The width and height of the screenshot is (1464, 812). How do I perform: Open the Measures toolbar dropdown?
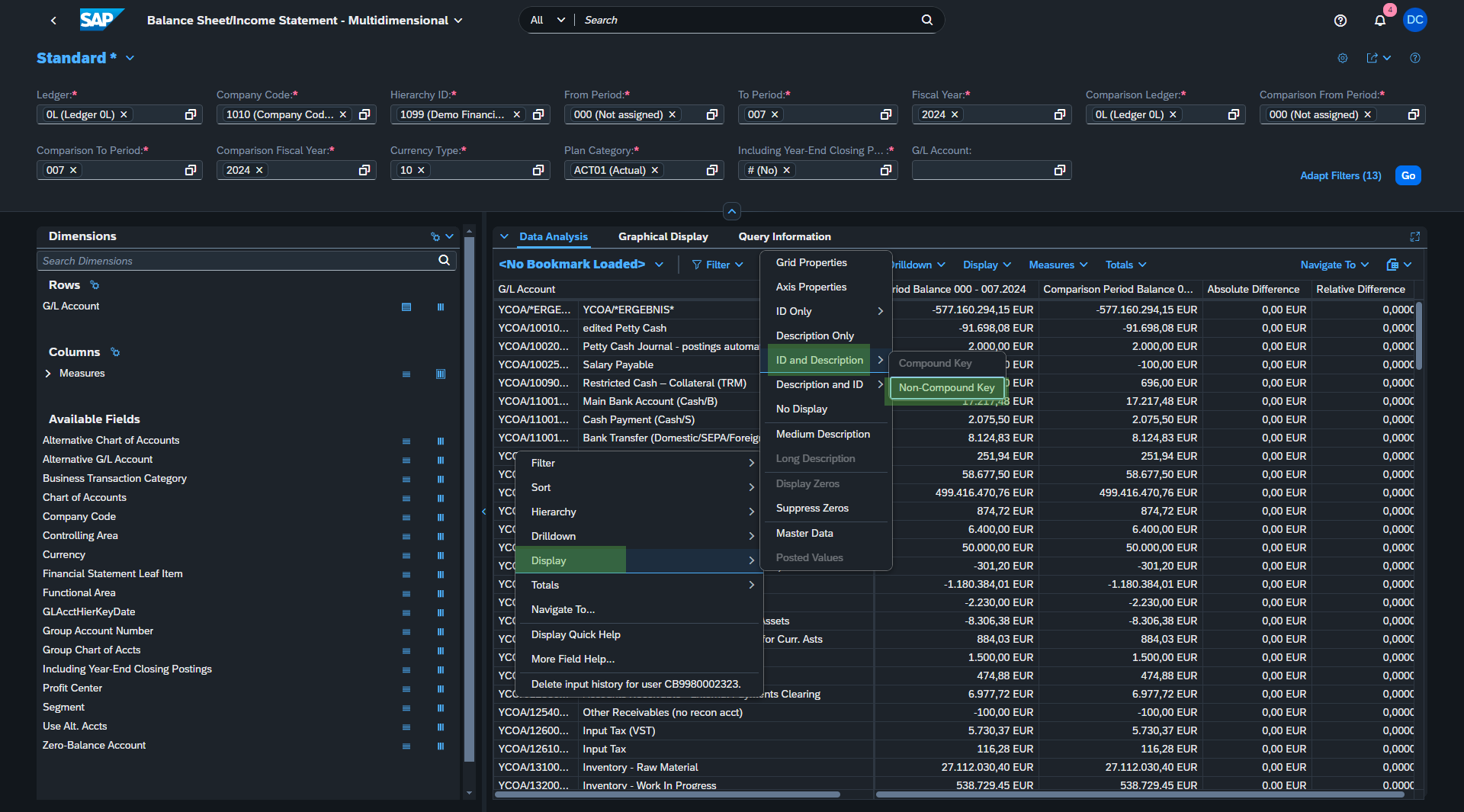pos(1058,265)
